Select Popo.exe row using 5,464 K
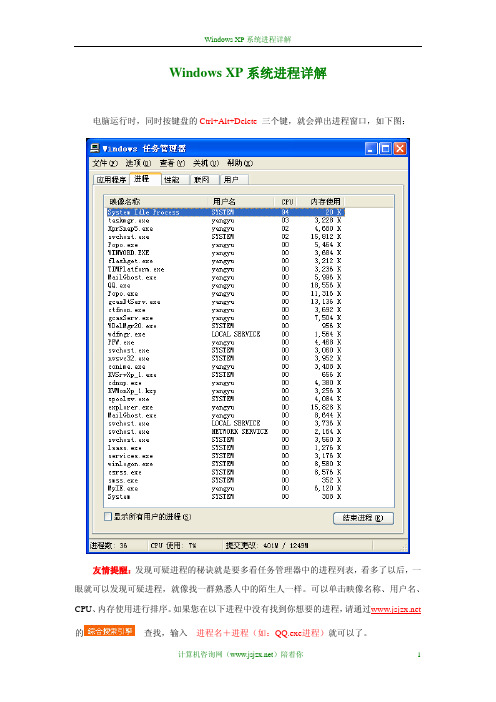This screenshot has height=702, width=496. tap(225, 245)
